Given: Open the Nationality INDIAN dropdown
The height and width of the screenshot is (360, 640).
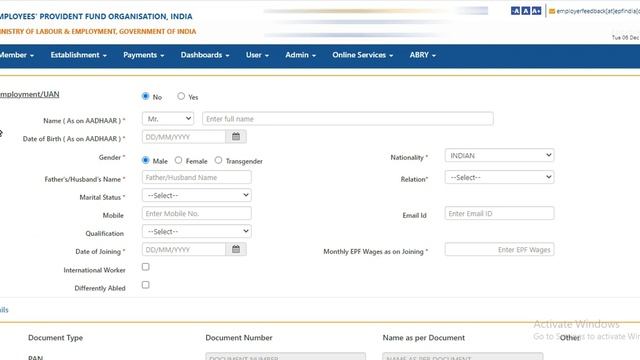Looking at the screenshot, I should point(500,156).
